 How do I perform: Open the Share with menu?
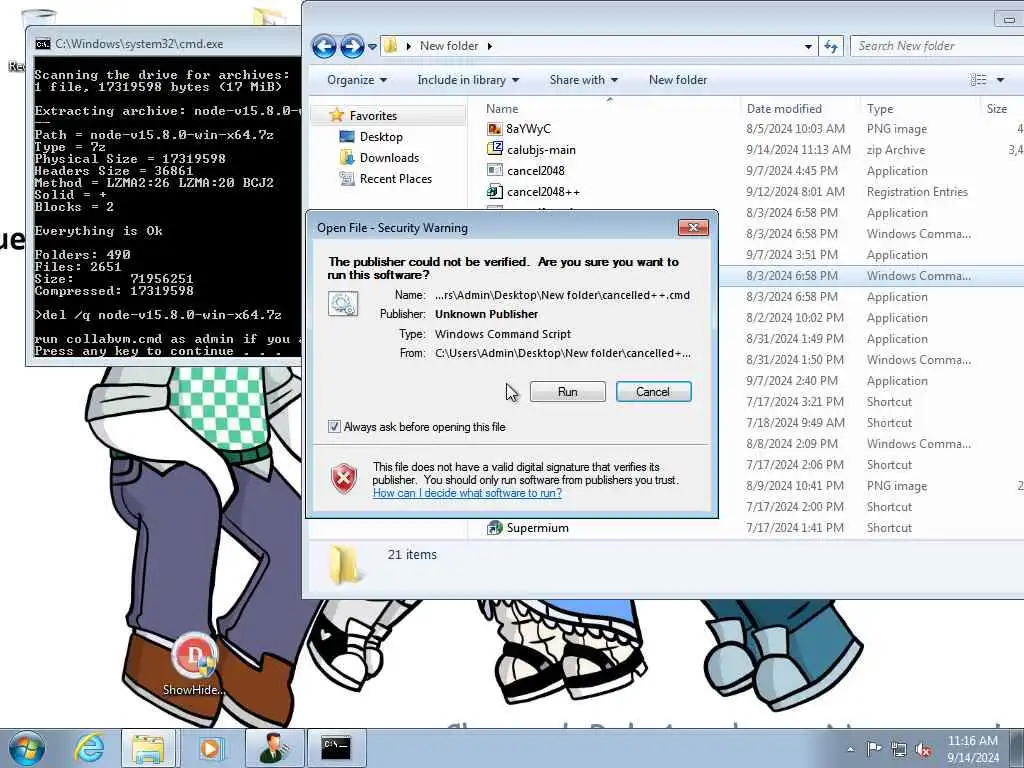pyautogui.click(x=583, y=80)
